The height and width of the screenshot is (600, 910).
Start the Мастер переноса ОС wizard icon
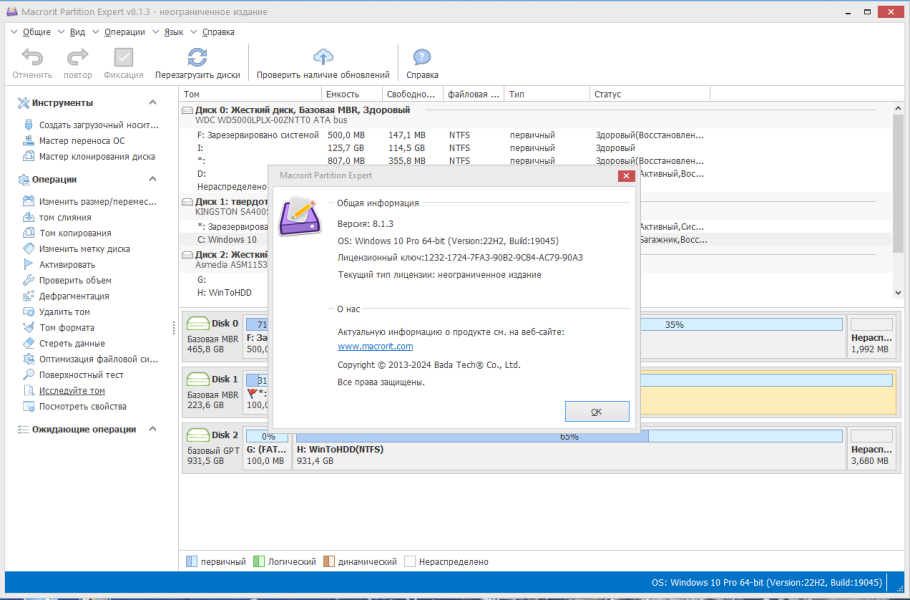[28, 140]
